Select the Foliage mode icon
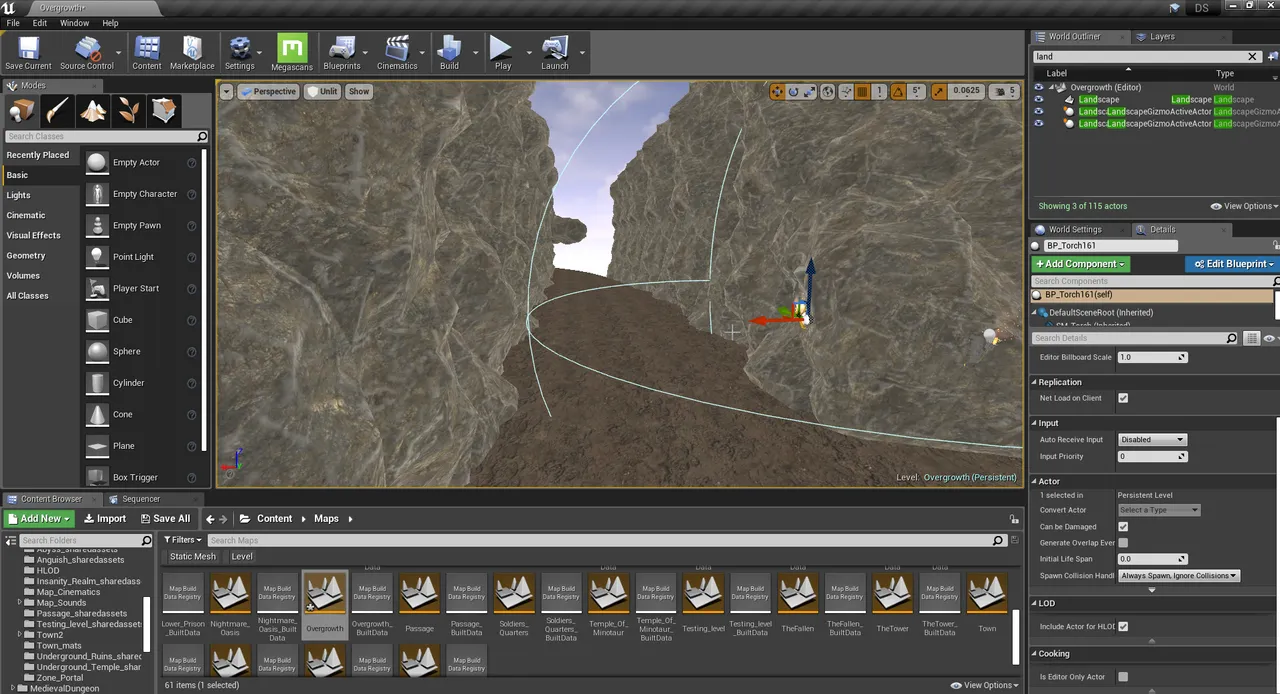The image size is (1280, 694). [x=129, y=110]
